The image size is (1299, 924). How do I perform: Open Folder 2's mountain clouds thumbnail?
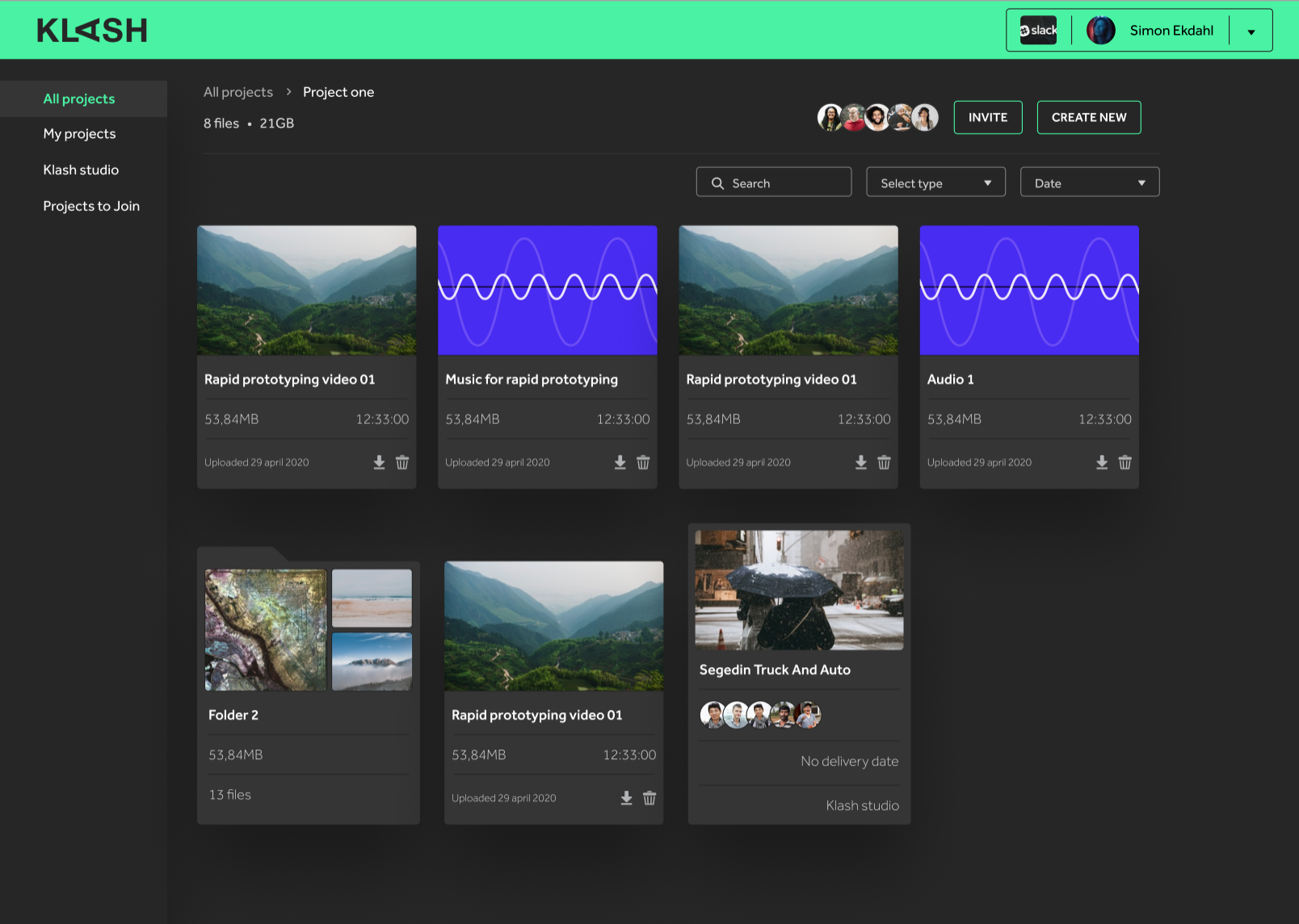click(x=372, y=661)
